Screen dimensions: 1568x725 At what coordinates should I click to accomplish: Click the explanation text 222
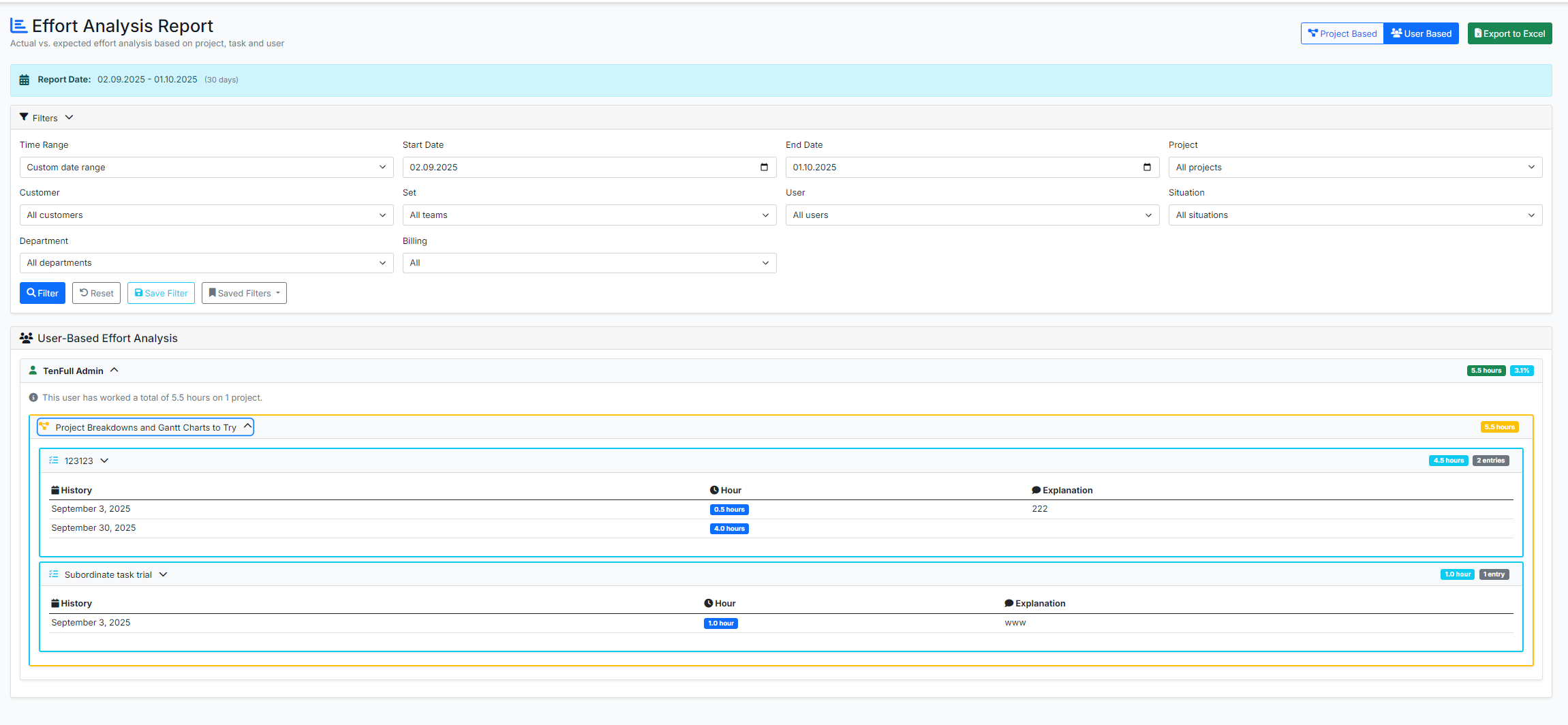(x=1040, y=509)
